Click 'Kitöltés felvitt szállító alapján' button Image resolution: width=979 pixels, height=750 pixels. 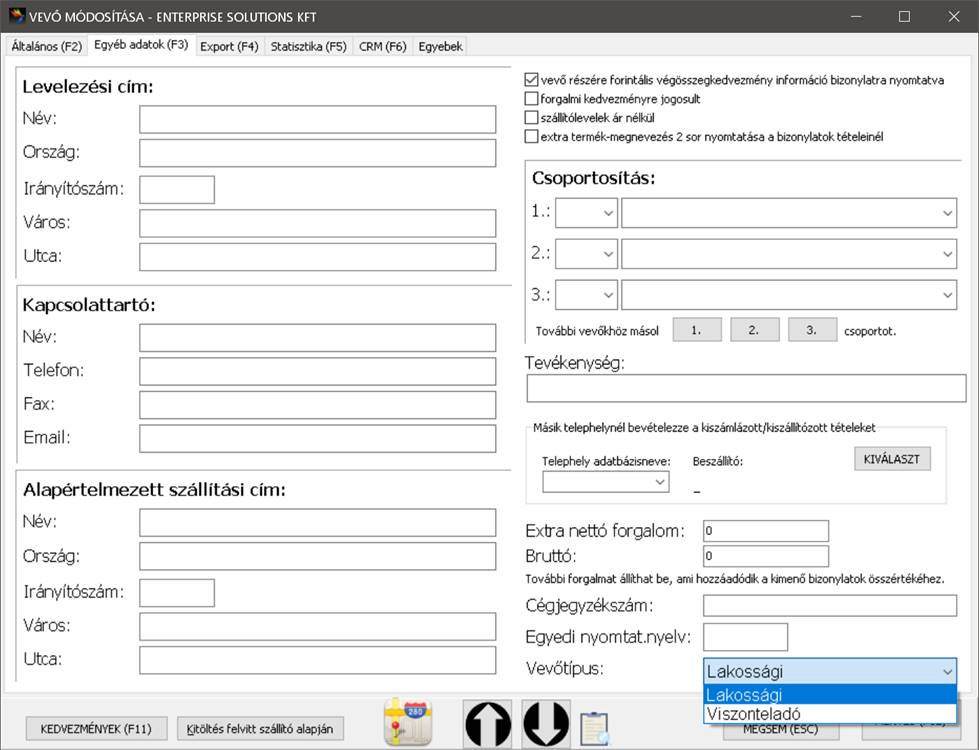click(x=260, y=729)
